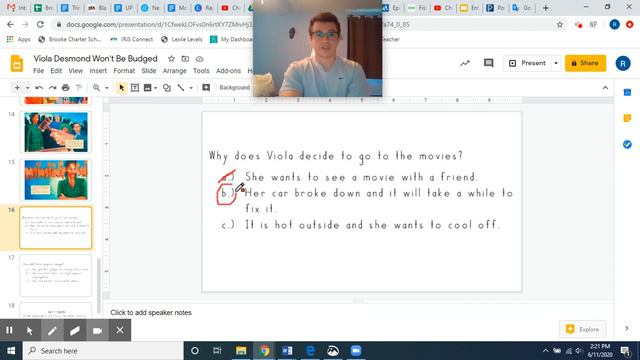The image size is (640, 360).
Task: Start presenting with Present button
Action: 527,63
